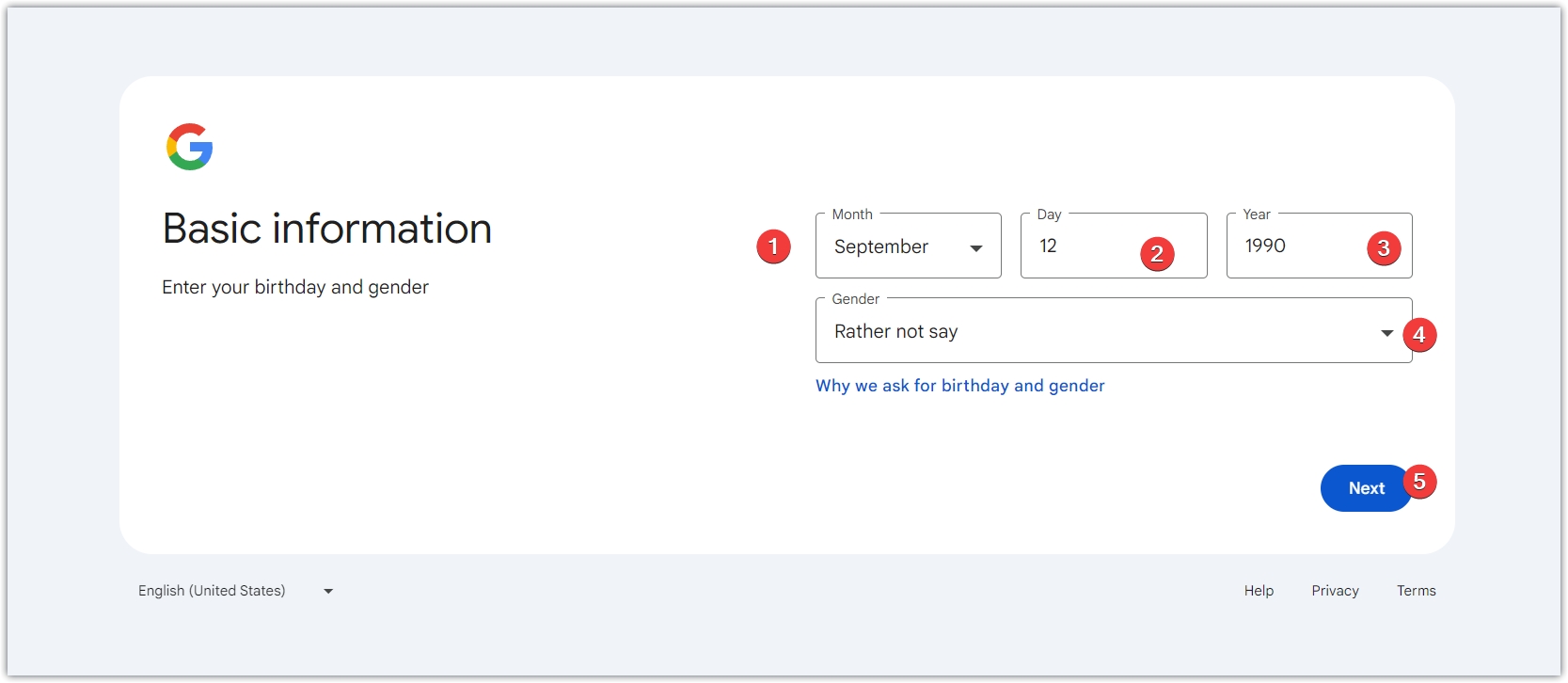Image resolution: width=1568 pixels, height=683 pixels.
Task: Open Why we ask for birthday and gender
Action: 959,386
